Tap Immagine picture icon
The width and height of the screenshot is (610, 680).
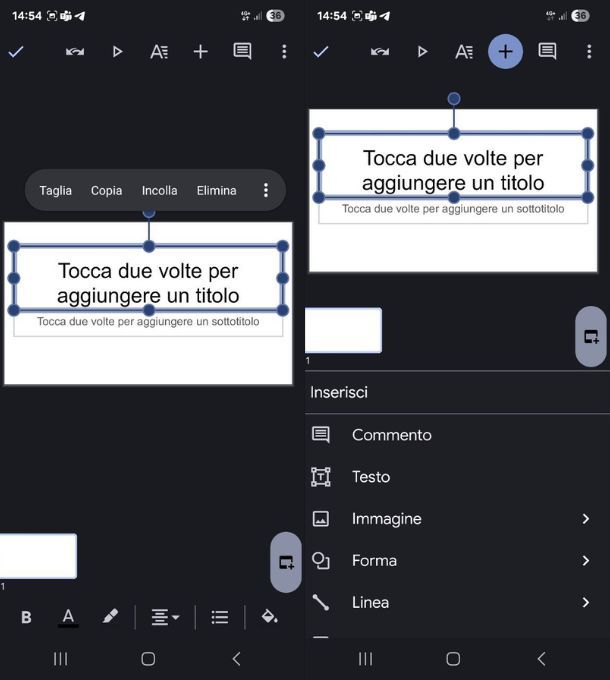pos(321,519)
